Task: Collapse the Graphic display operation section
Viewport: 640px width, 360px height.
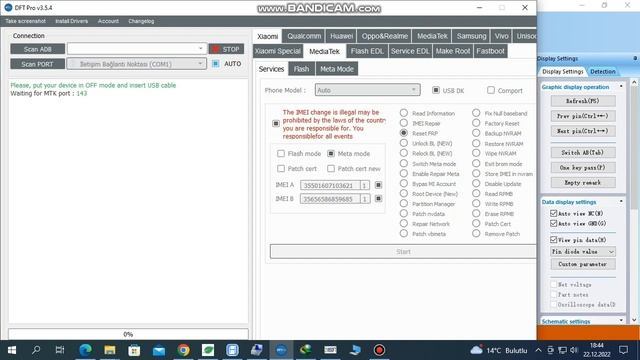Action: pyautogui.click(x=621, y=87)
